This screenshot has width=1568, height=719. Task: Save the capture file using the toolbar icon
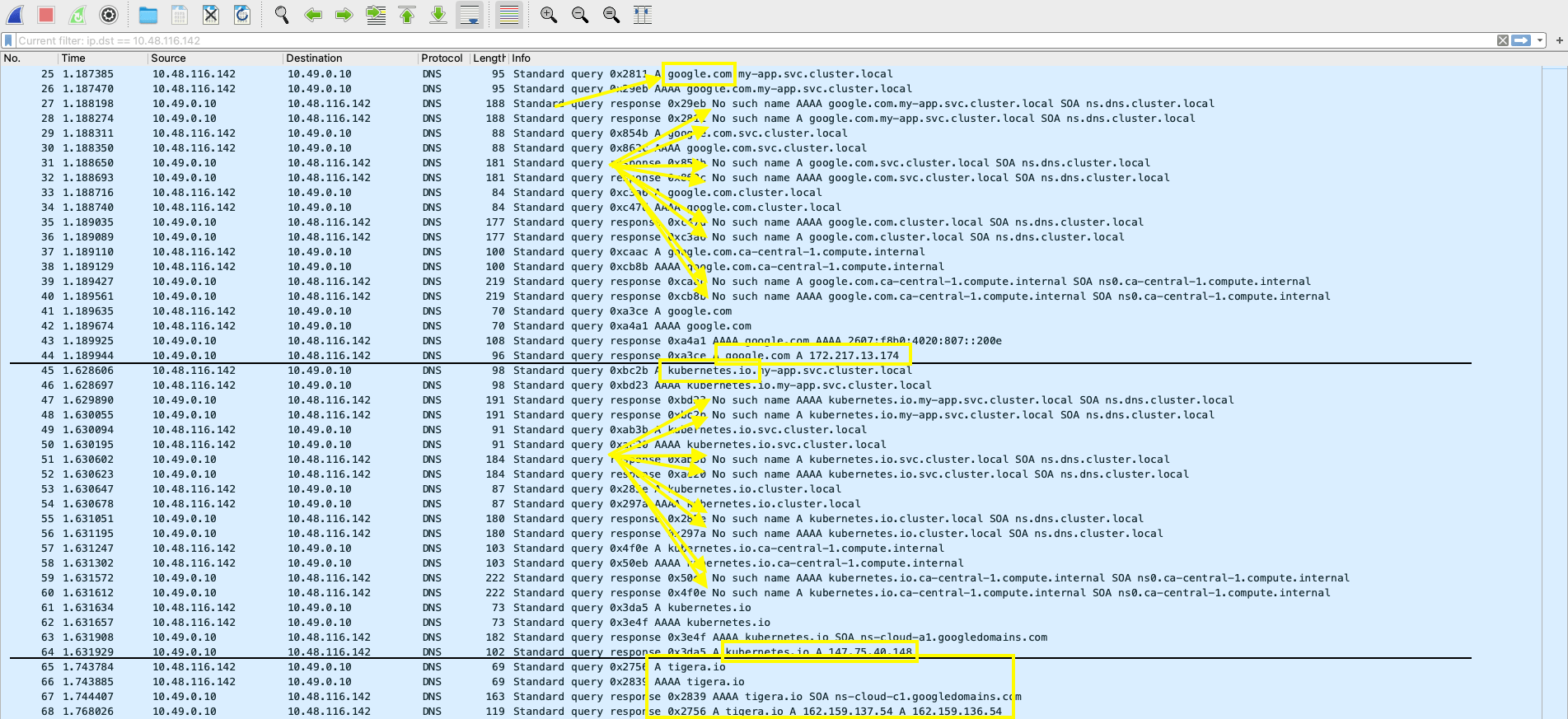coord(180,15)
